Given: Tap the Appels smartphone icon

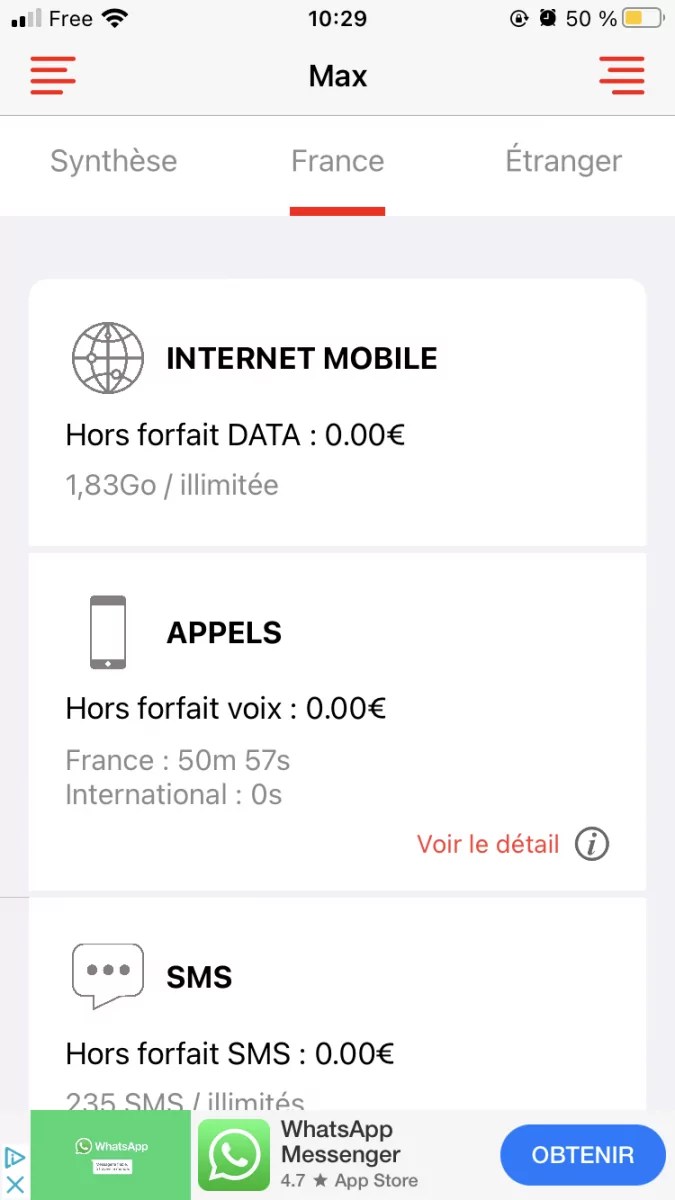Looking at the screenshot, I should [x=108, y=632].
